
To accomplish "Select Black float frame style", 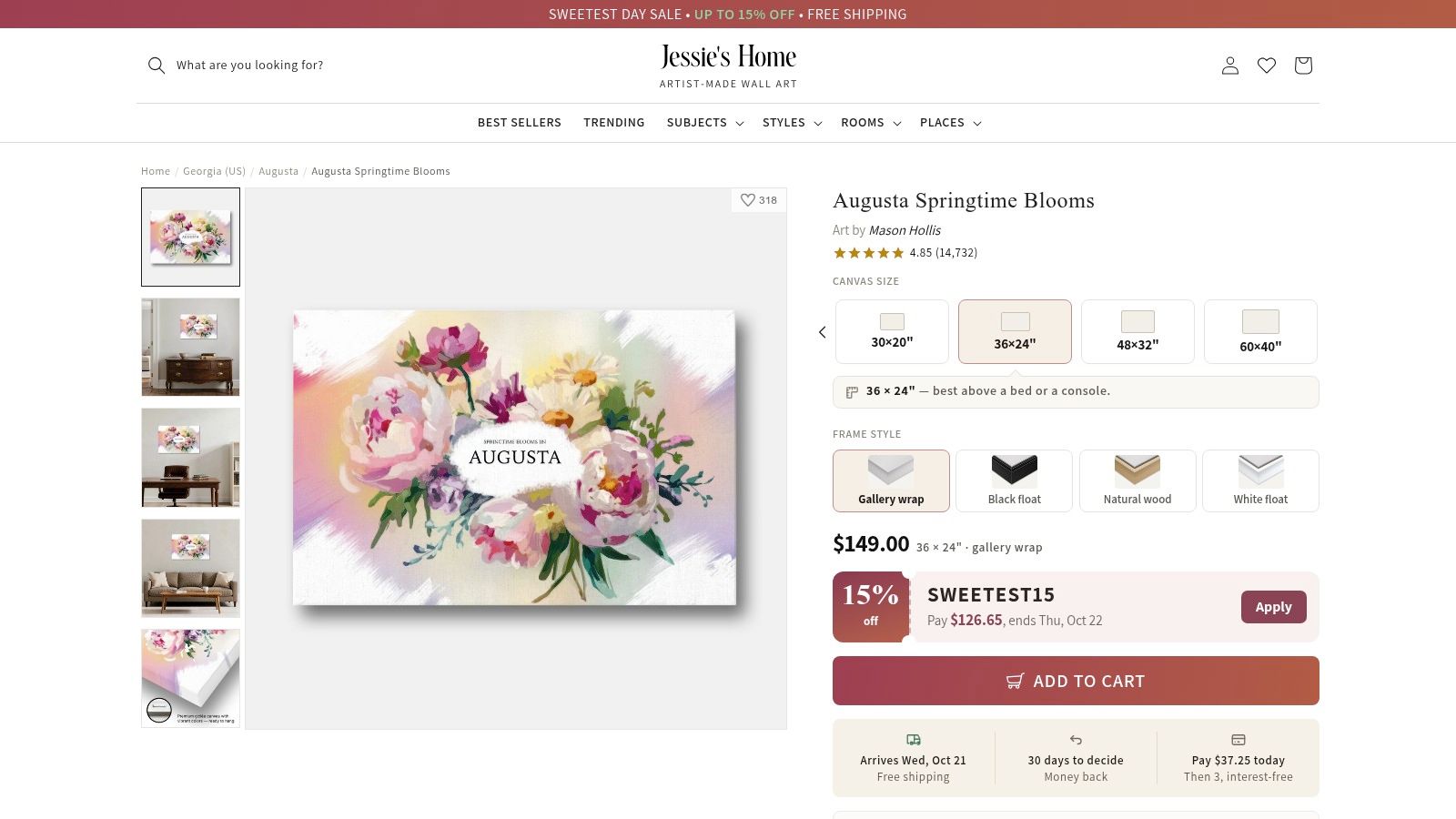I will [1015, 481].
